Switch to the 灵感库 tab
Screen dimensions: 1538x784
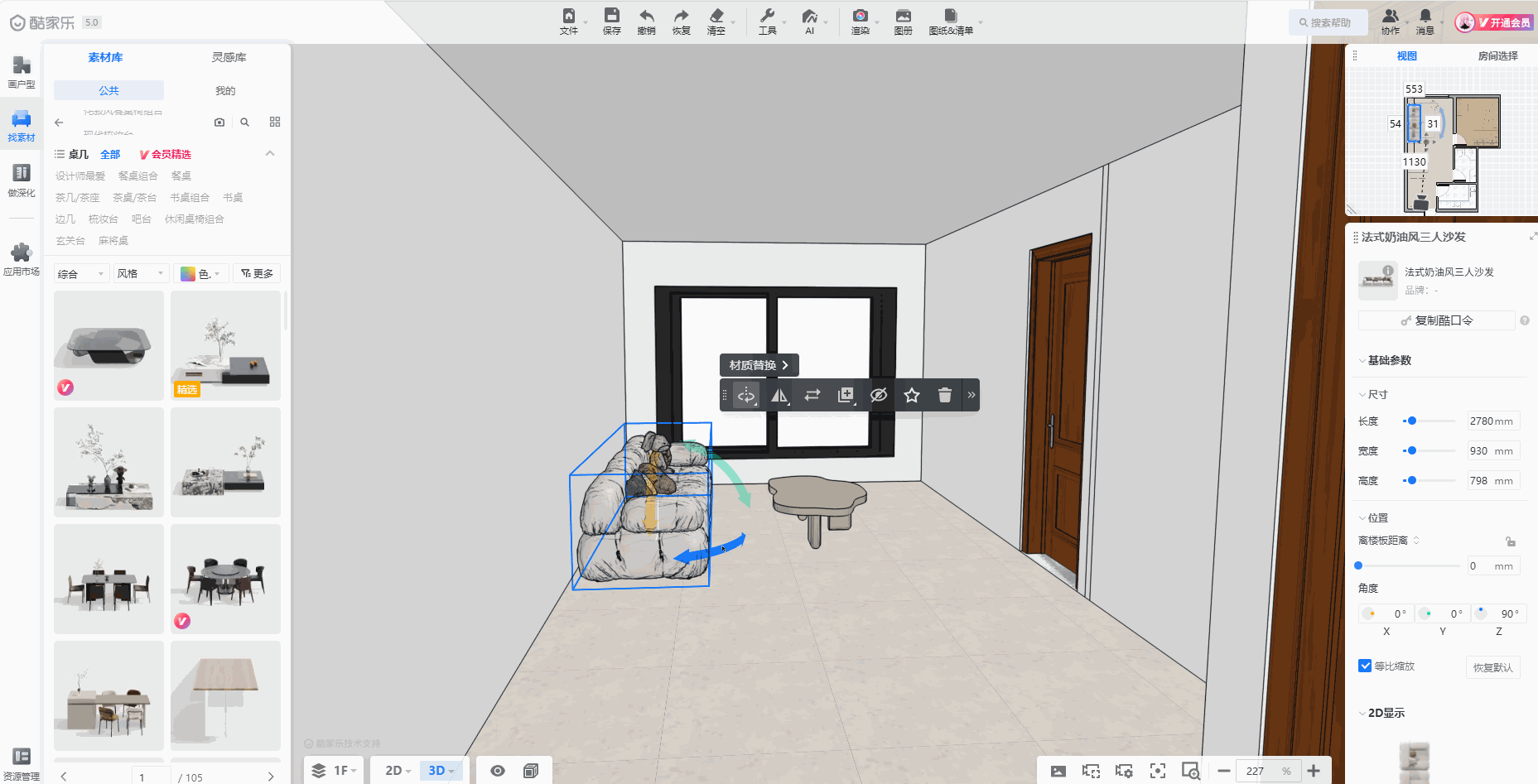click(x=229, y=57)
